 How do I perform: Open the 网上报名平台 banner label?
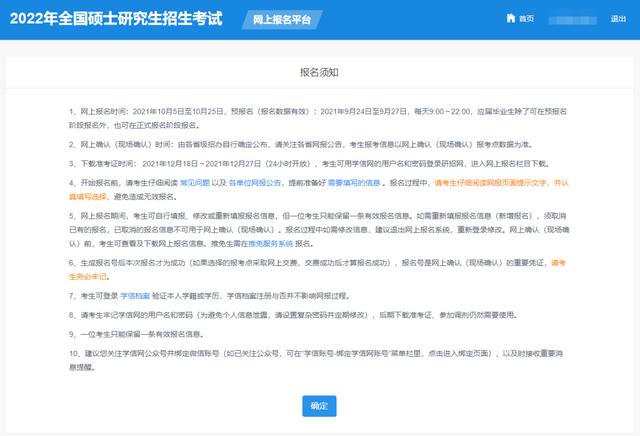point(282,20)
